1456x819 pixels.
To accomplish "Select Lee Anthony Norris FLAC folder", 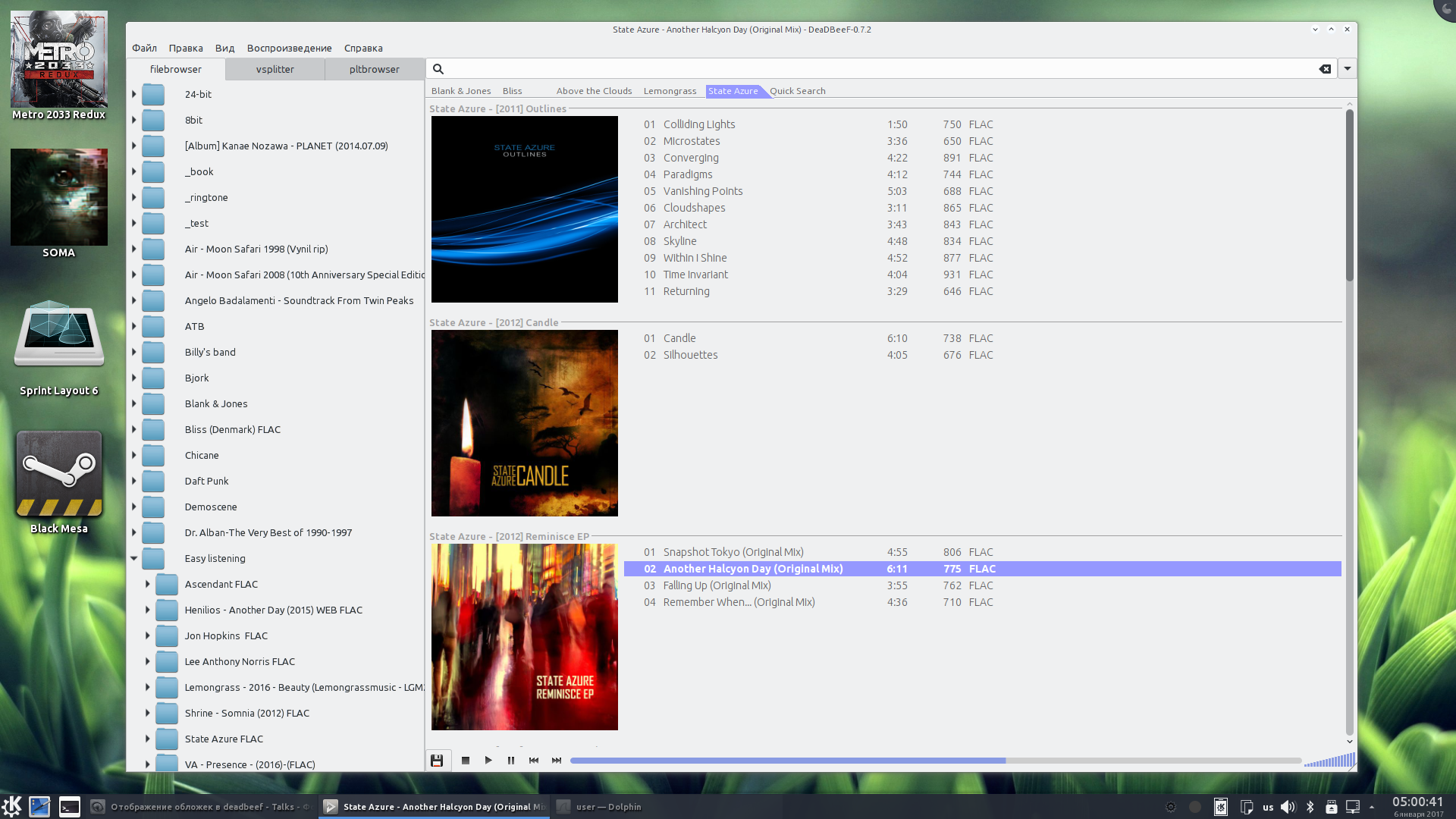I will (240, 661).
